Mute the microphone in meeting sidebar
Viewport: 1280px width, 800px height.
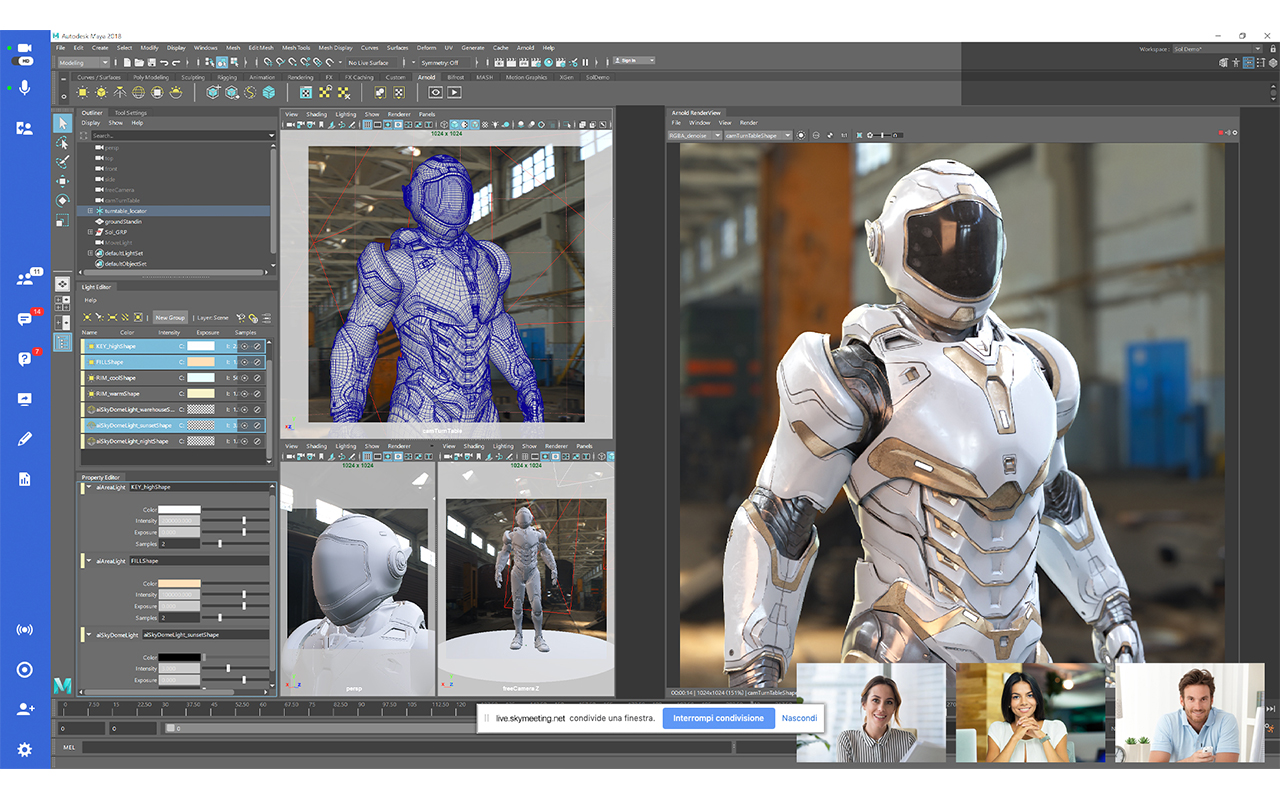pos(25,87)
